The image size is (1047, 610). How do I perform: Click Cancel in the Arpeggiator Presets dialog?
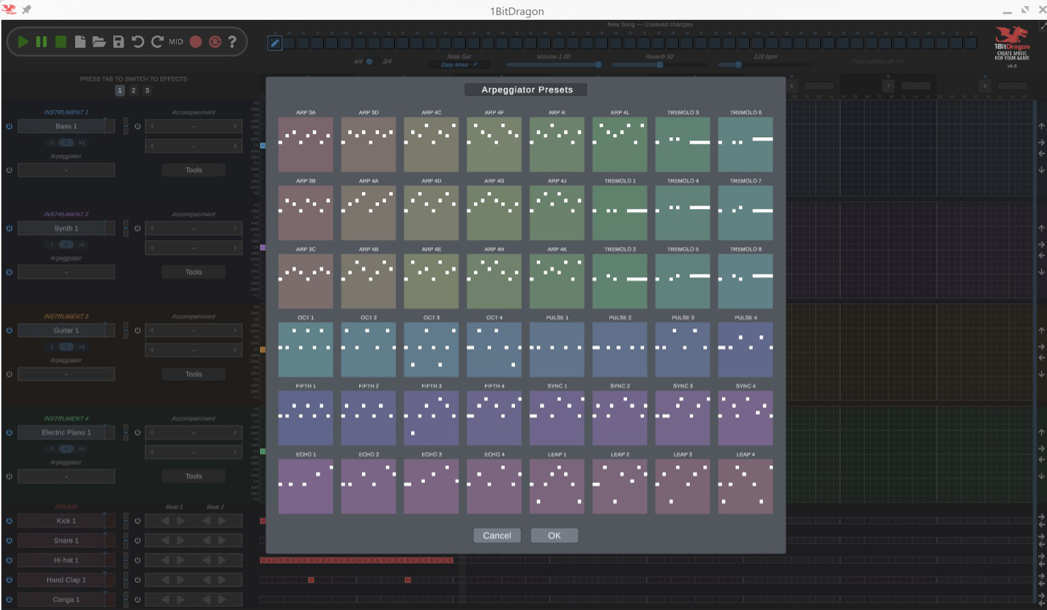[x=497, y=535]
